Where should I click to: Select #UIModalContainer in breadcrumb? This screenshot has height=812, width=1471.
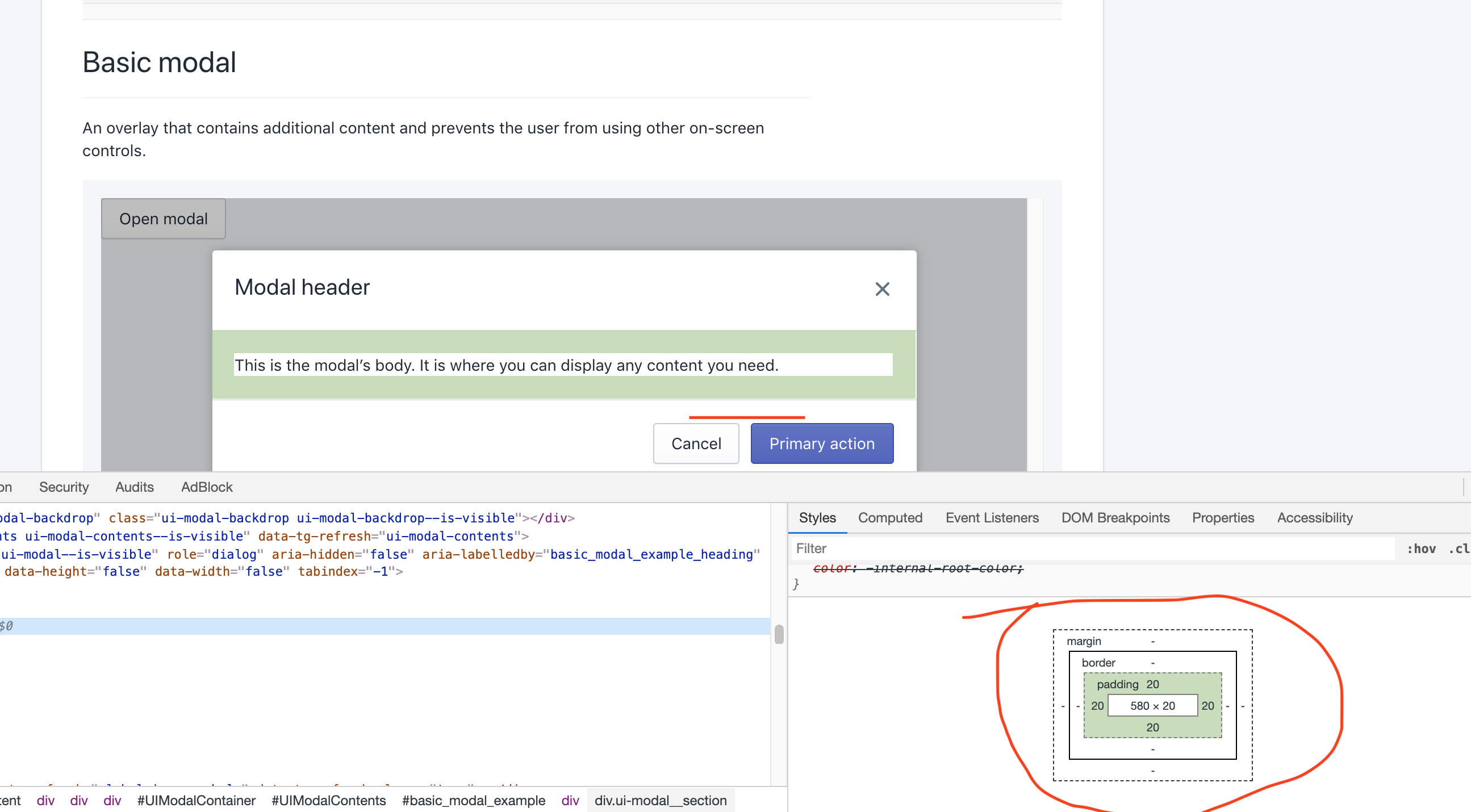[197, 801]
